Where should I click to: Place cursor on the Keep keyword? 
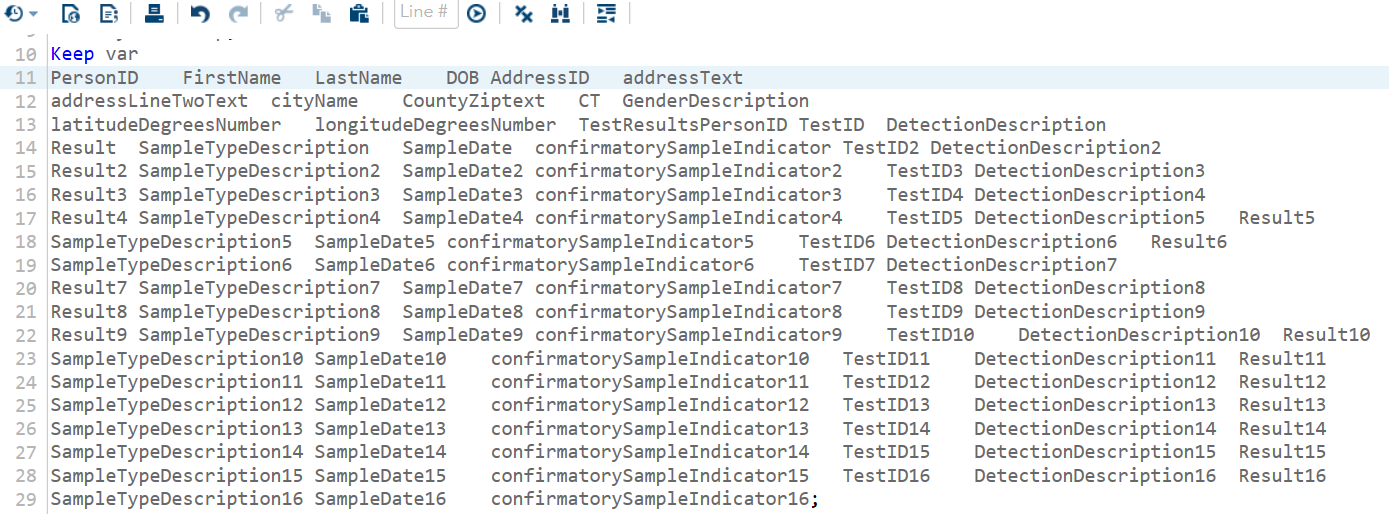coord(72,54)
